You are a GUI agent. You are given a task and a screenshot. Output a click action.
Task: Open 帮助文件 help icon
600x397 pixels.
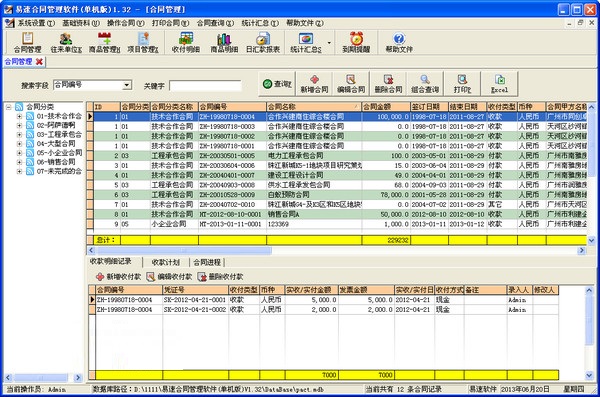pyautogui.click(x=399, y=42)
